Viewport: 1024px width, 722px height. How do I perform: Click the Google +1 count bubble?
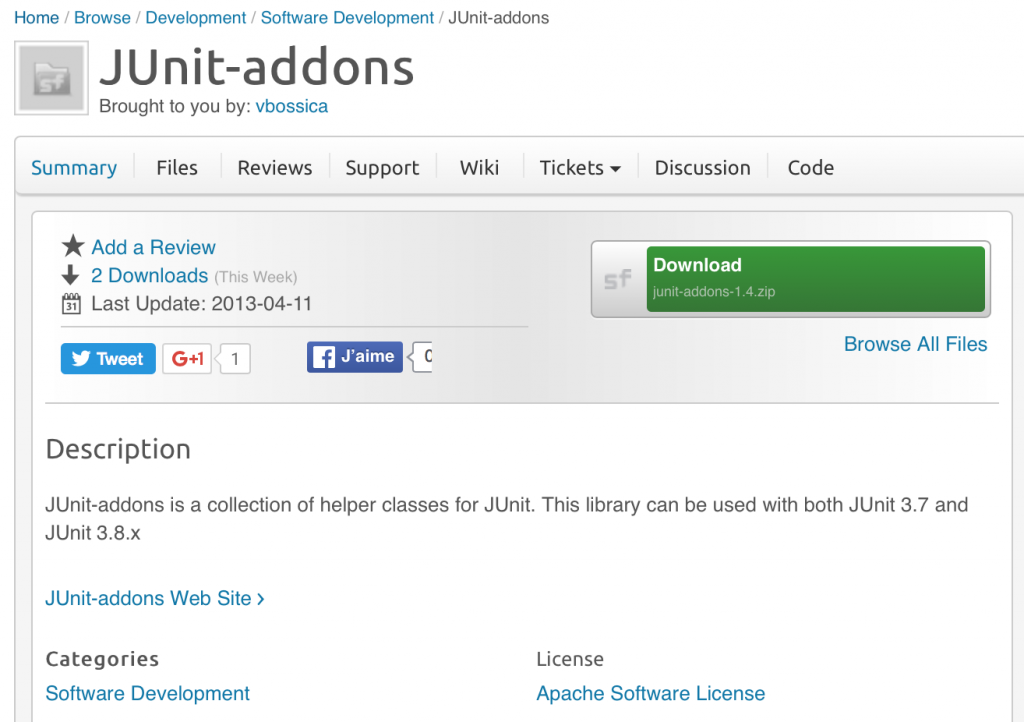[x=234, y=358]
